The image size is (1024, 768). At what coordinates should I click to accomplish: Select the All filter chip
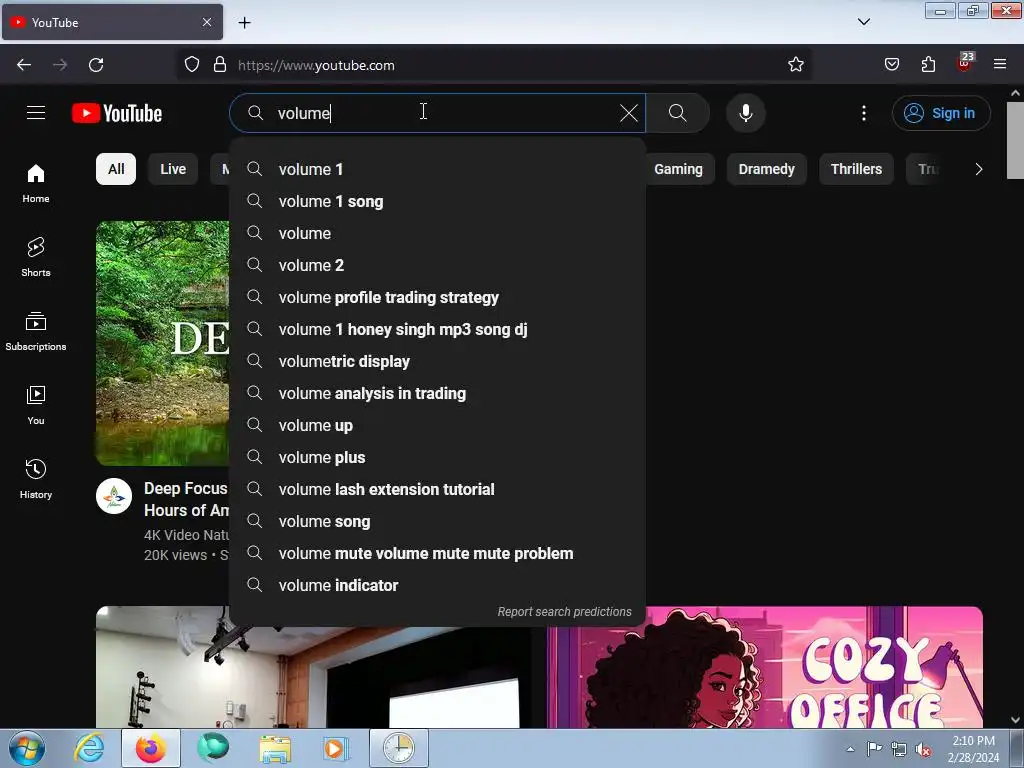coord(116,169)
